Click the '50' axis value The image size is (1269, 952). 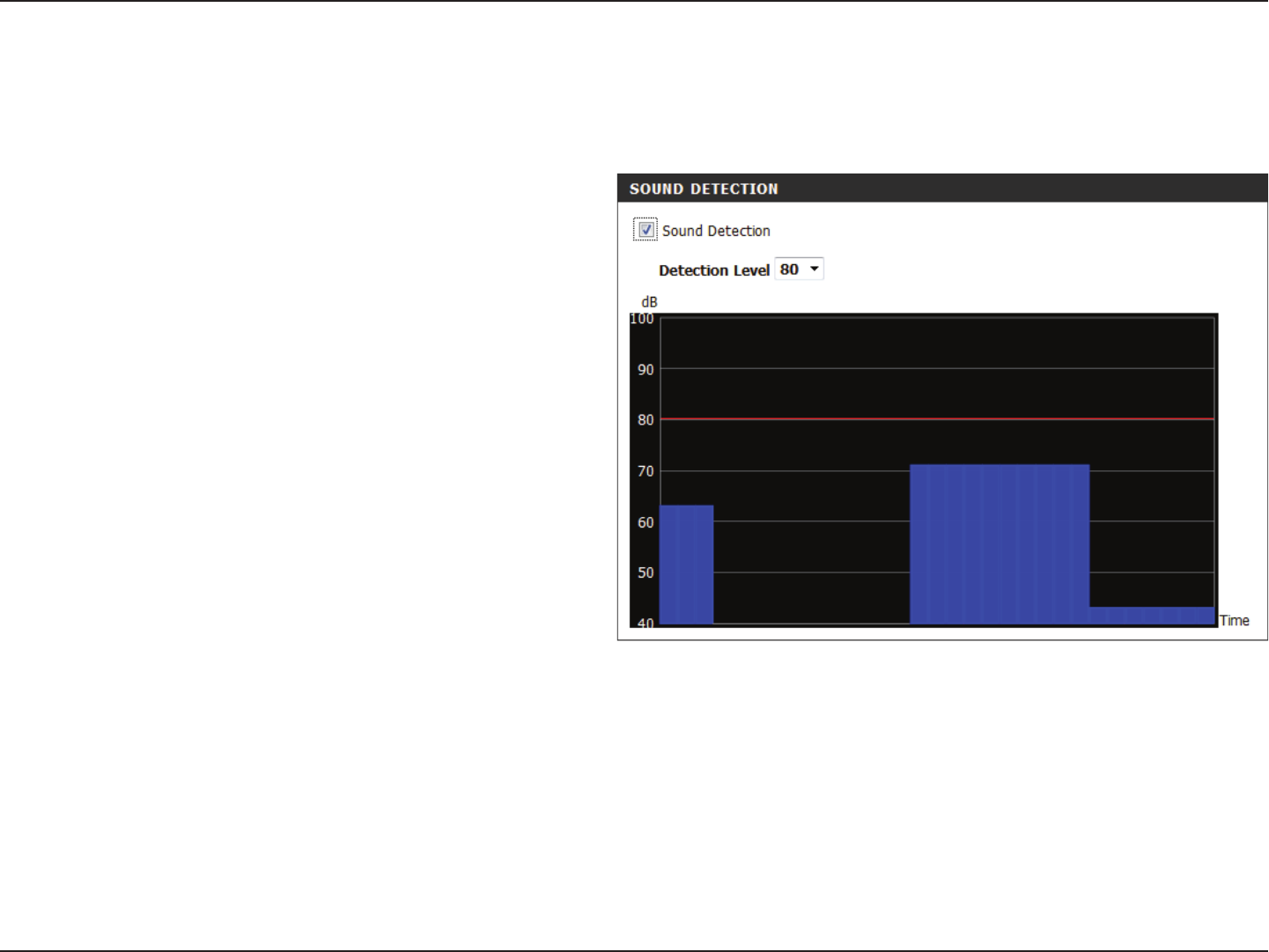tap(646, 572)
